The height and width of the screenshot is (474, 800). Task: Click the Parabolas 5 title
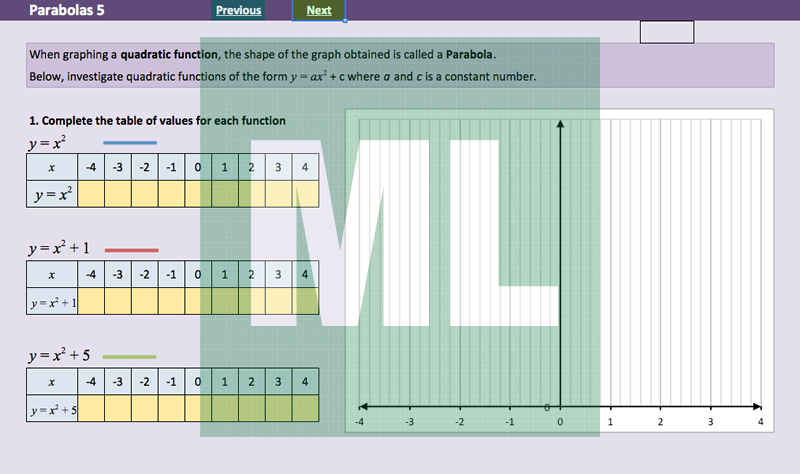point(66,11)
